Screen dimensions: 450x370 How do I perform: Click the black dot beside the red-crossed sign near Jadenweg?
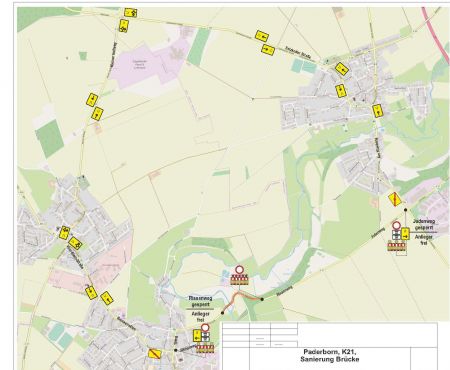(405, 210)
